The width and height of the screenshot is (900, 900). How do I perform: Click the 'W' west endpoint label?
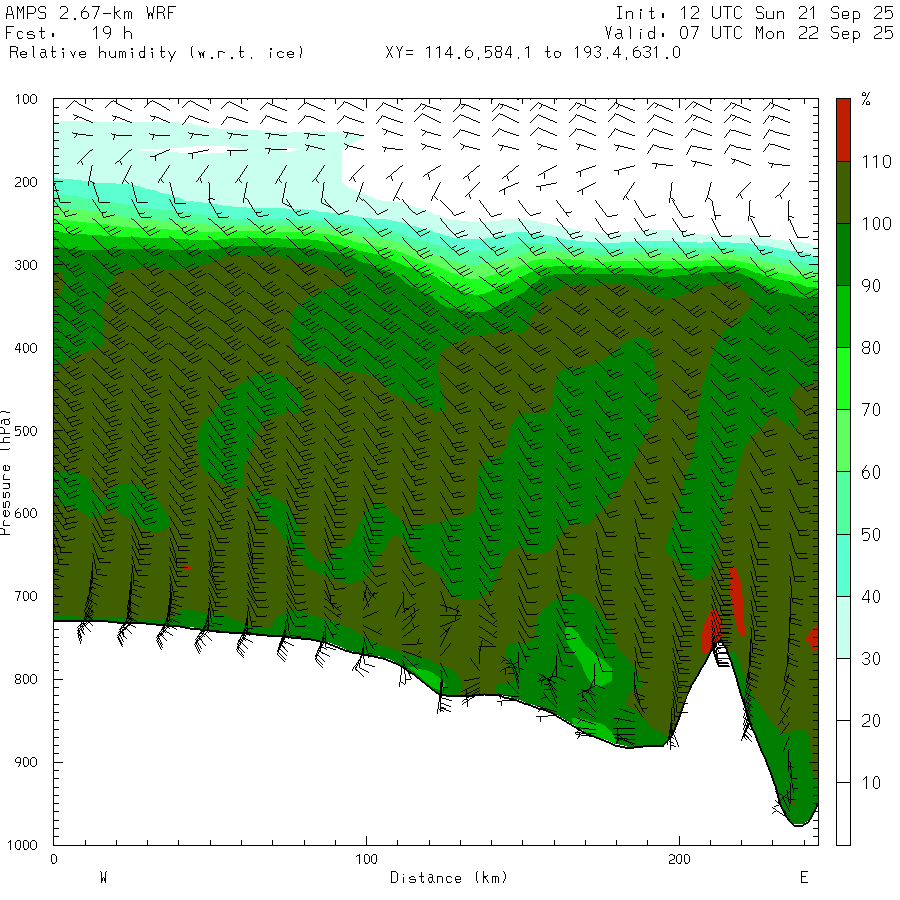103,878
